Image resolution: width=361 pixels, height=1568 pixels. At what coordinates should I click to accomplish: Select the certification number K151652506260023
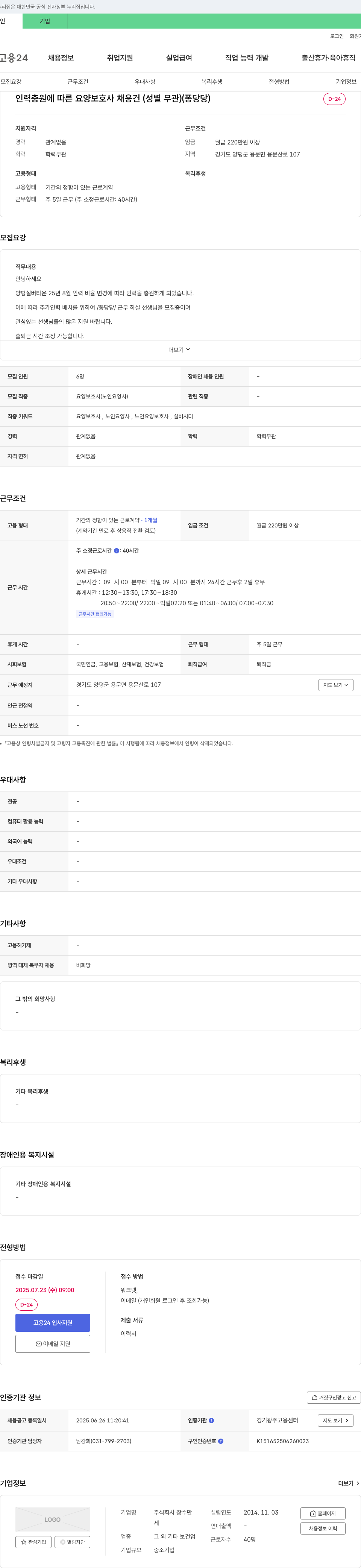282,1441
